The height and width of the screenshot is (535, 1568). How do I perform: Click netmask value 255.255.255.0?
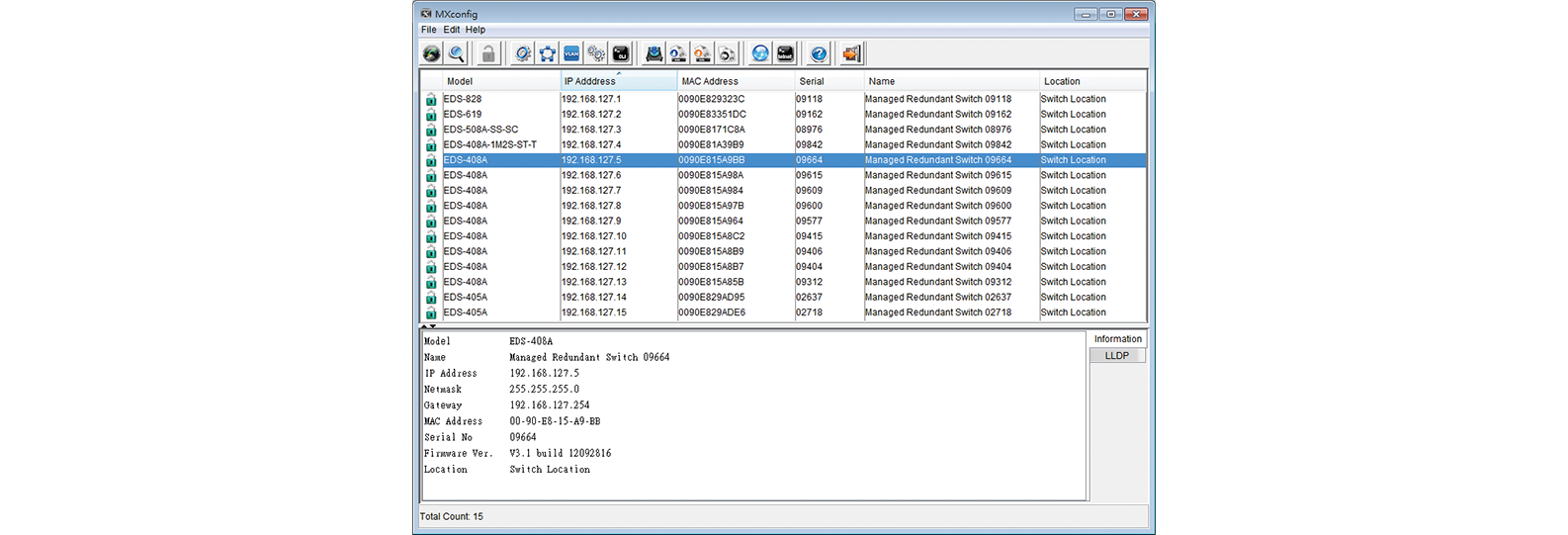pyautogui.click(x=545, y=390)
